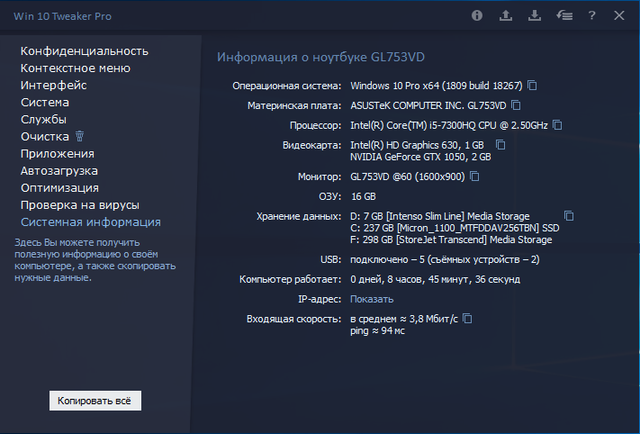
Task: Open the Службы section
Action: click(44, 120)
